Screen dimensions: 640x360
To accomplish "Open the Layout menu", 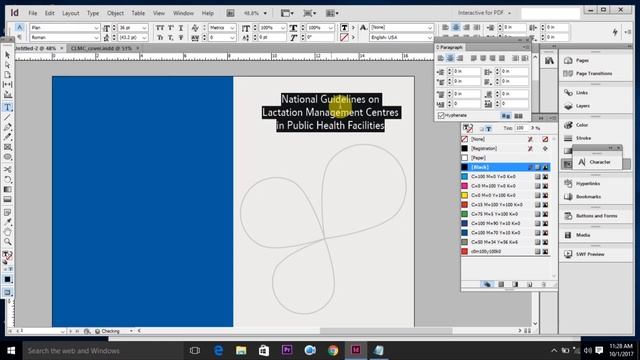I will click(x=71, y=13).
